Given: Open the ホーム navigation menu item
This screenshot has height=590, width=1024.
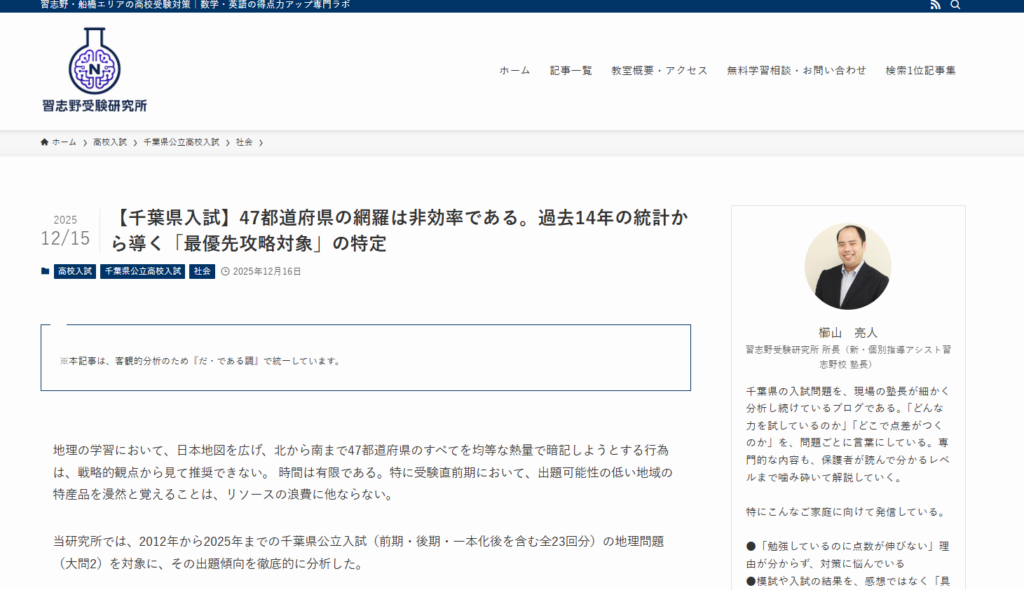Looking at the screenshot, I should click(515, 70).
